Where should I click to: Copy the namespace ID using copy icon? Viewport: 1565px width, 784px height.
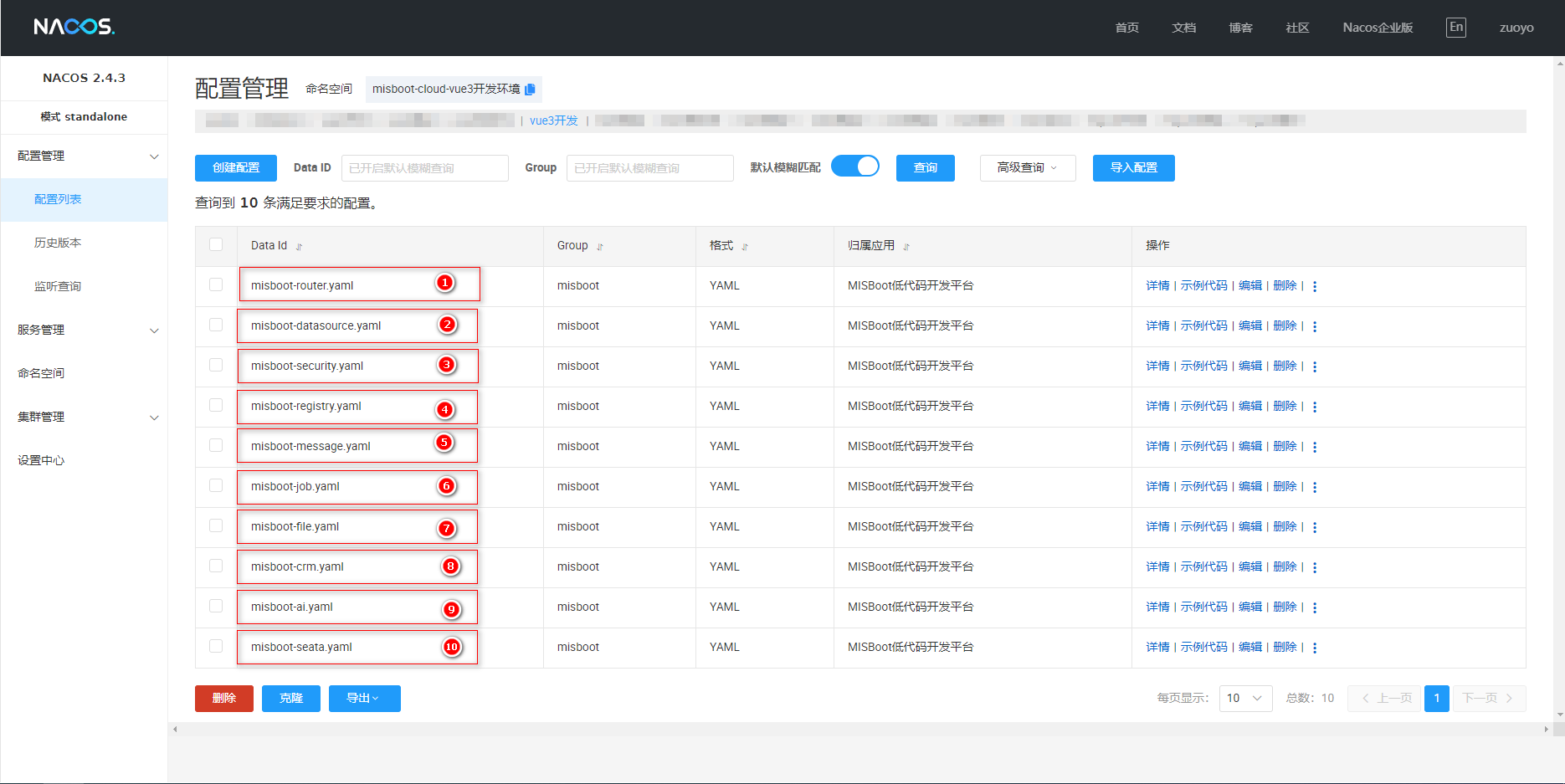tap(531, 90)
